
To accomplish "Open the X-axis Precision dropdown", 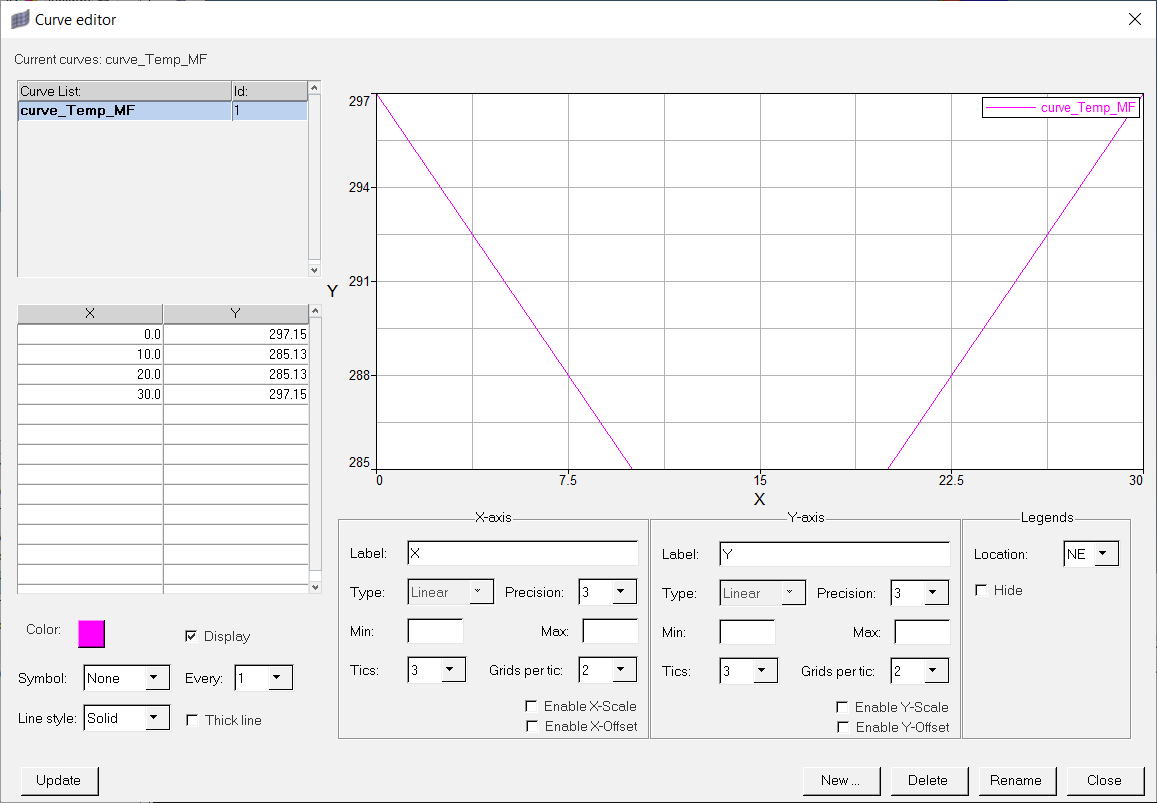I will [x=623, y=592].
